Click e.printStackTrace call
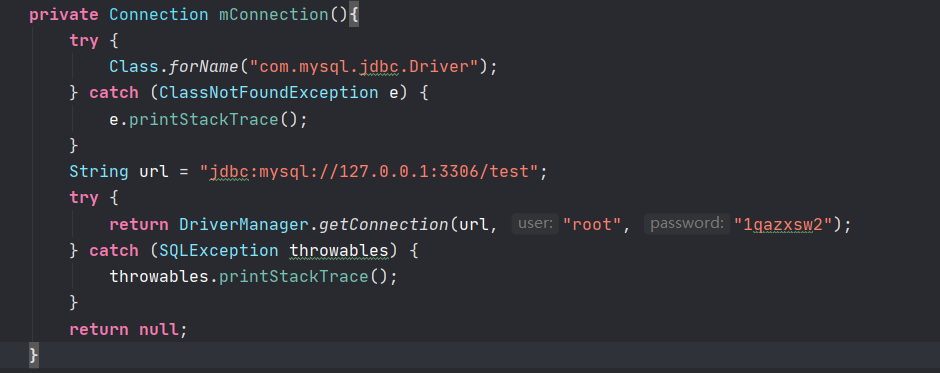The height and width of the screenshot is (373, 940). tap(208, 119)
